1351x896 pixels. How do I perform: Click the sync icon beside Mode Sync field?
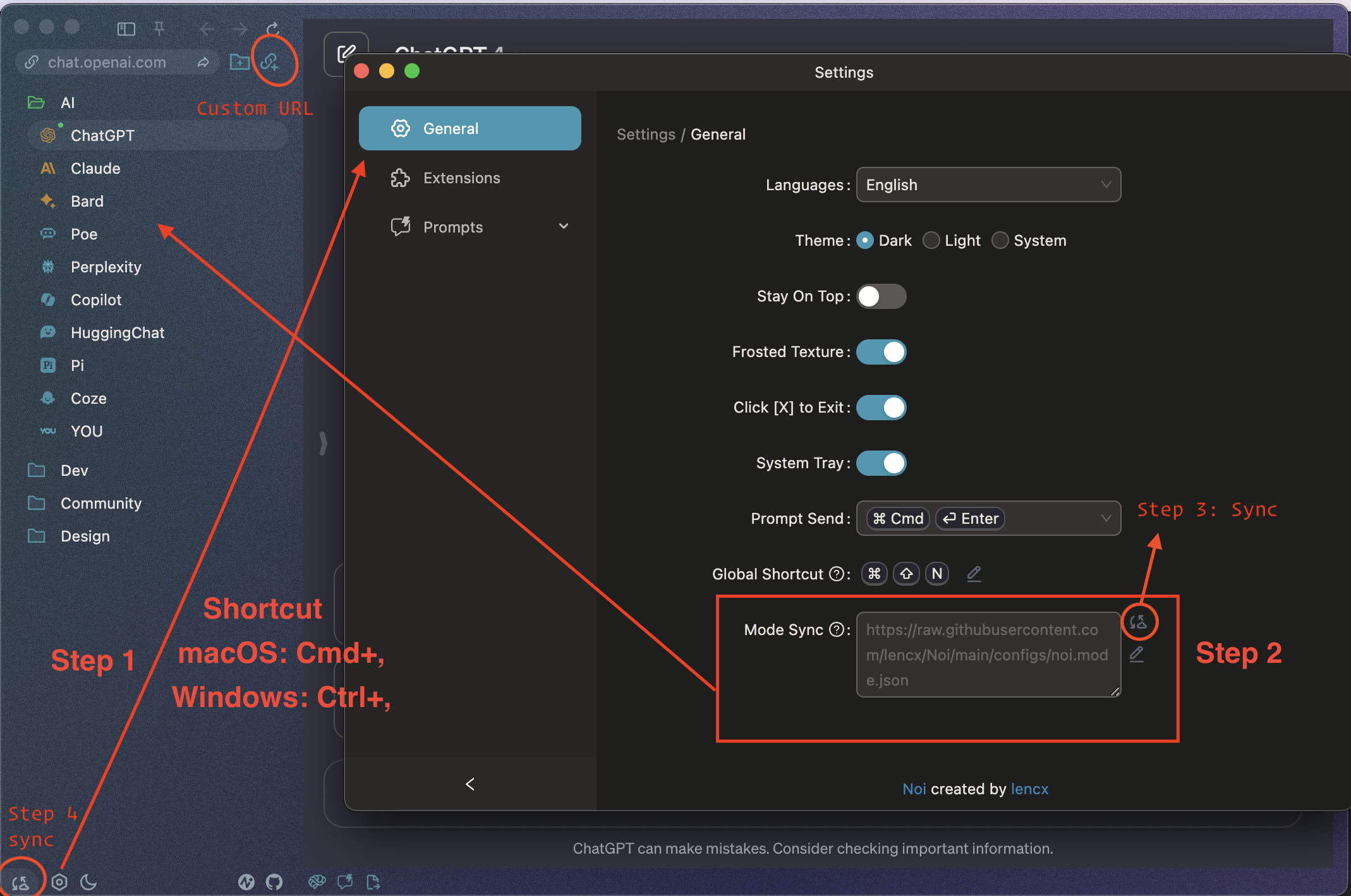coord(1138,622)
